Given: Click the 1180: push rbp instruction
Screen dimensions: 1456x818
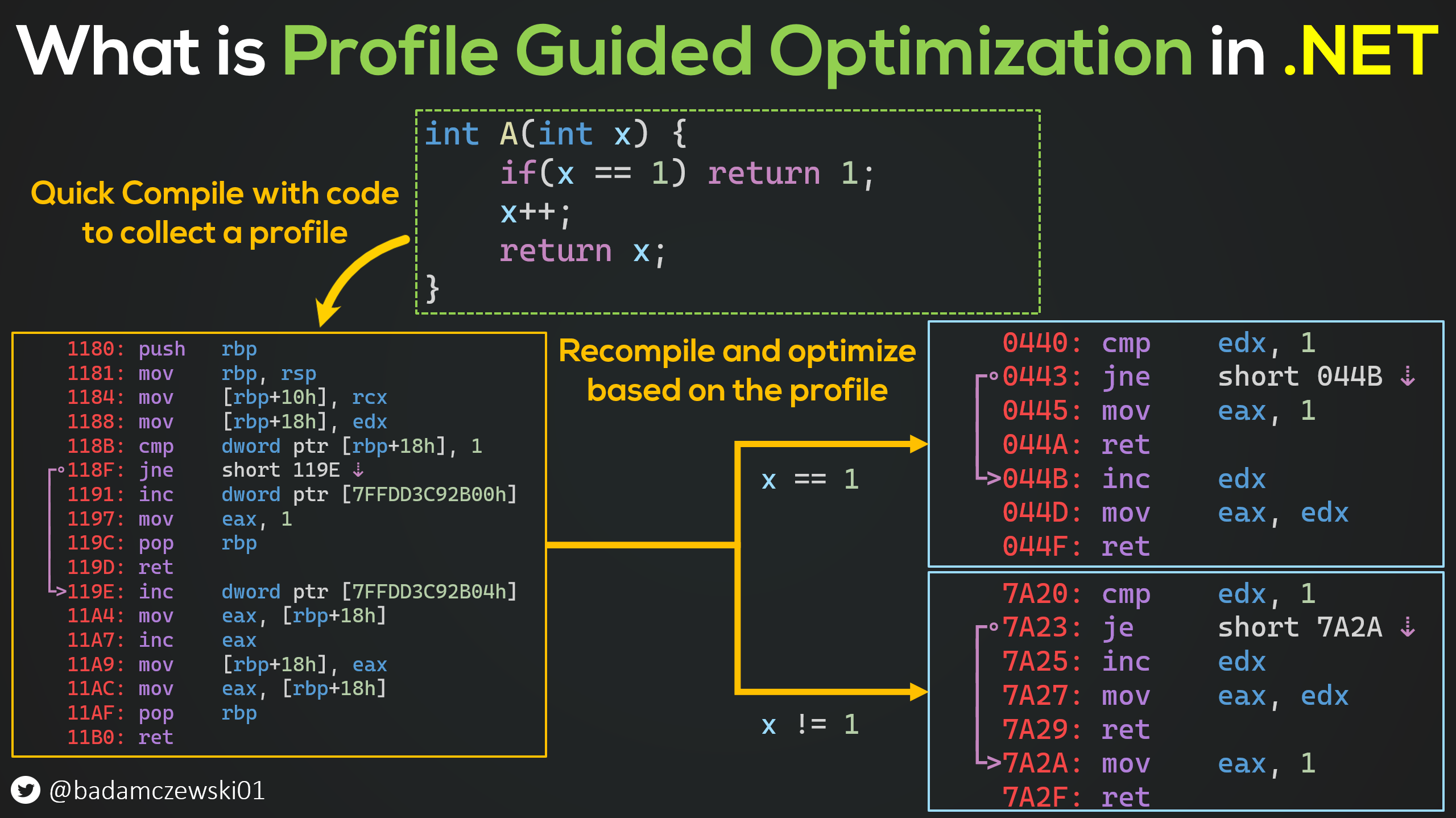Looking at the screenshot, I should 162,349.
